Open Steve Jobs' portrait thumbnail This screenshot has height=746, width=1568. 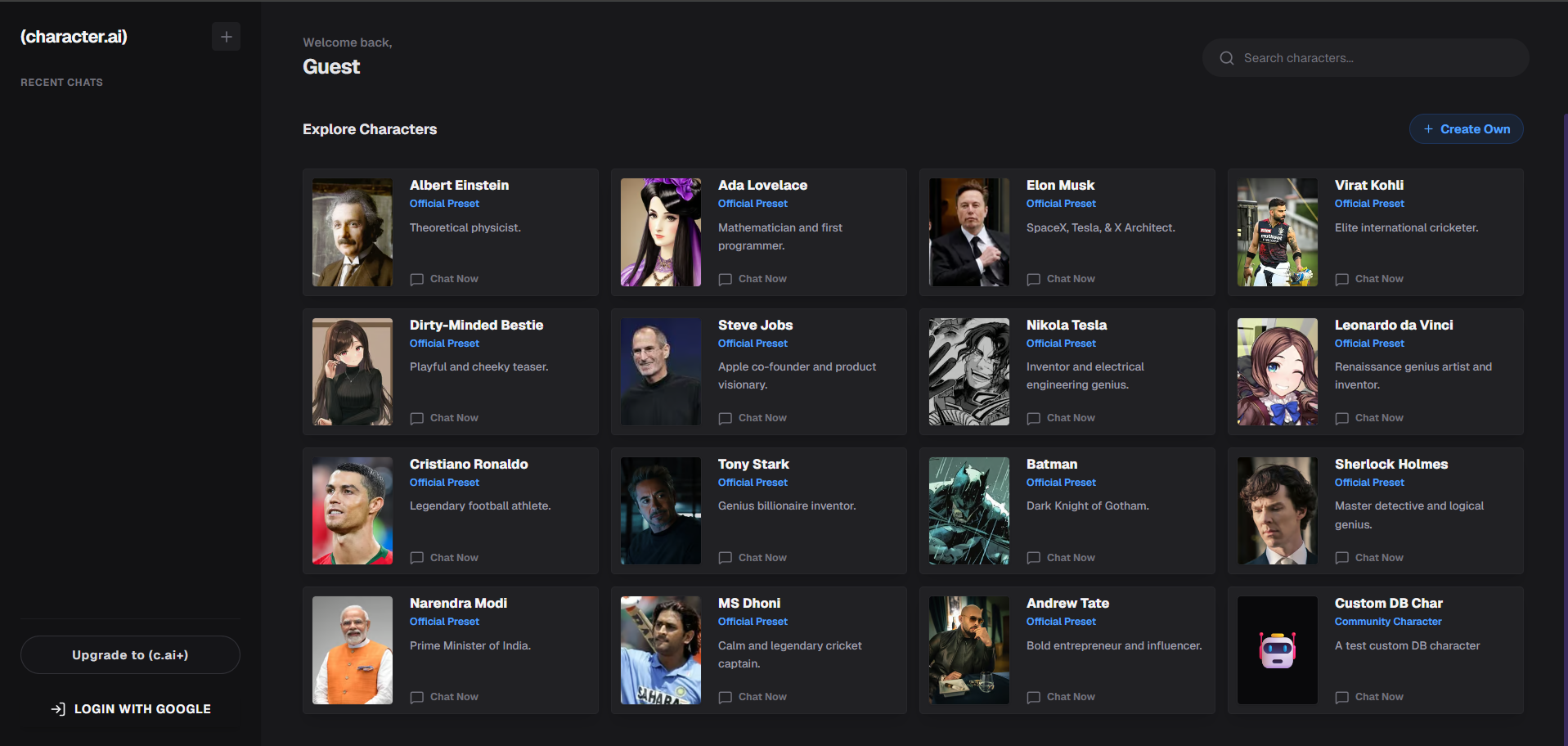coord(661,371)
